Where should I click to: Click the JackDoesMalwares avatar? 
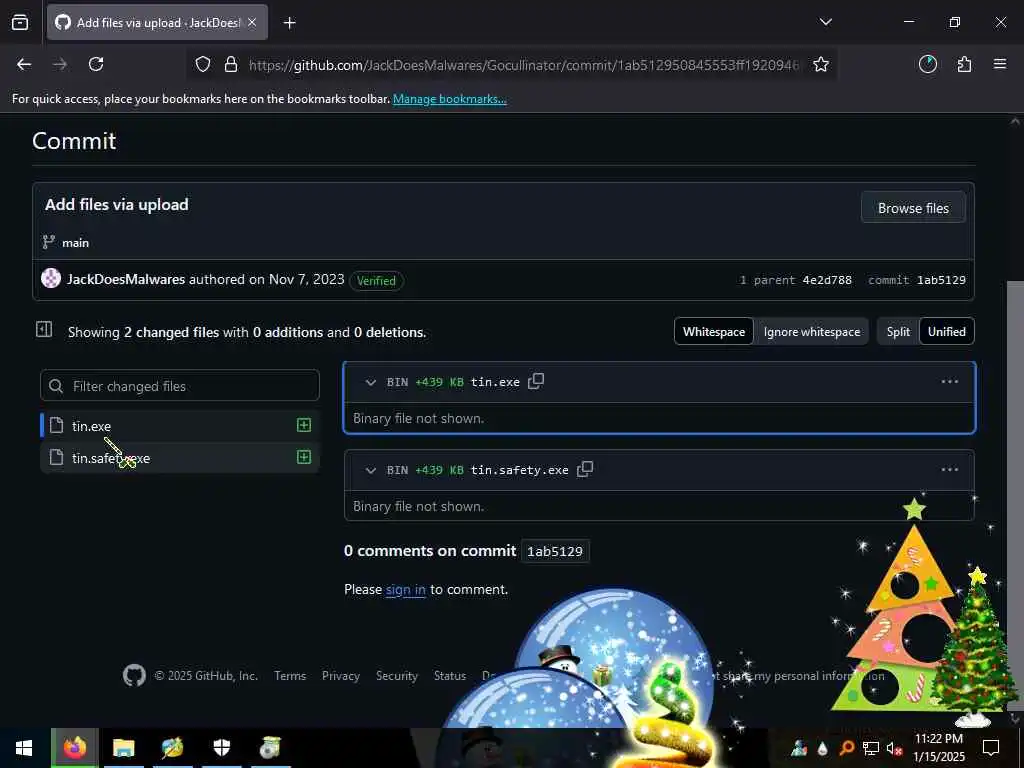point(51,278)
